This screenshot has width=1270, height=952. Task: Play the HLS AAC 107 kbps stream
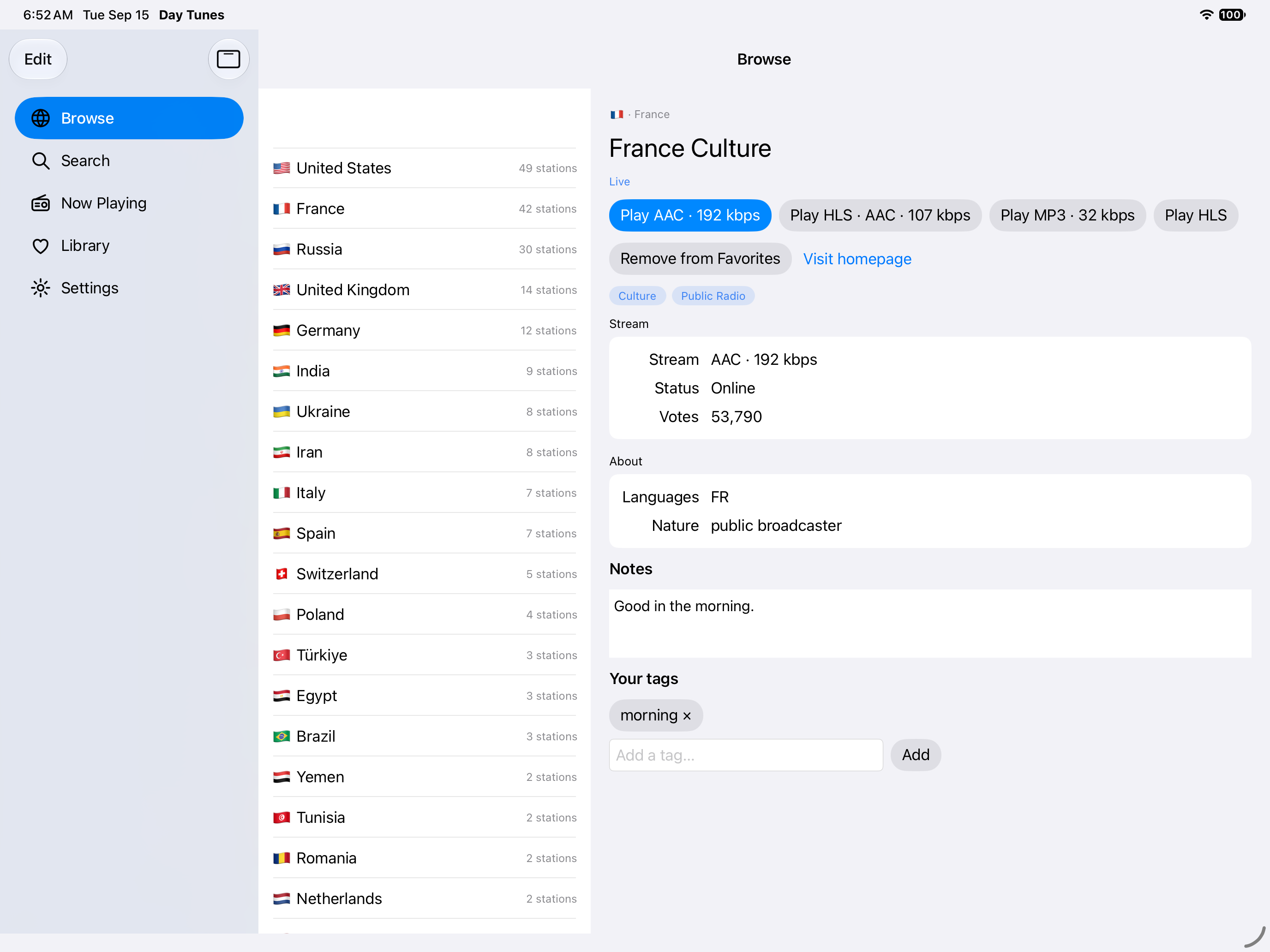pos(880,215)
